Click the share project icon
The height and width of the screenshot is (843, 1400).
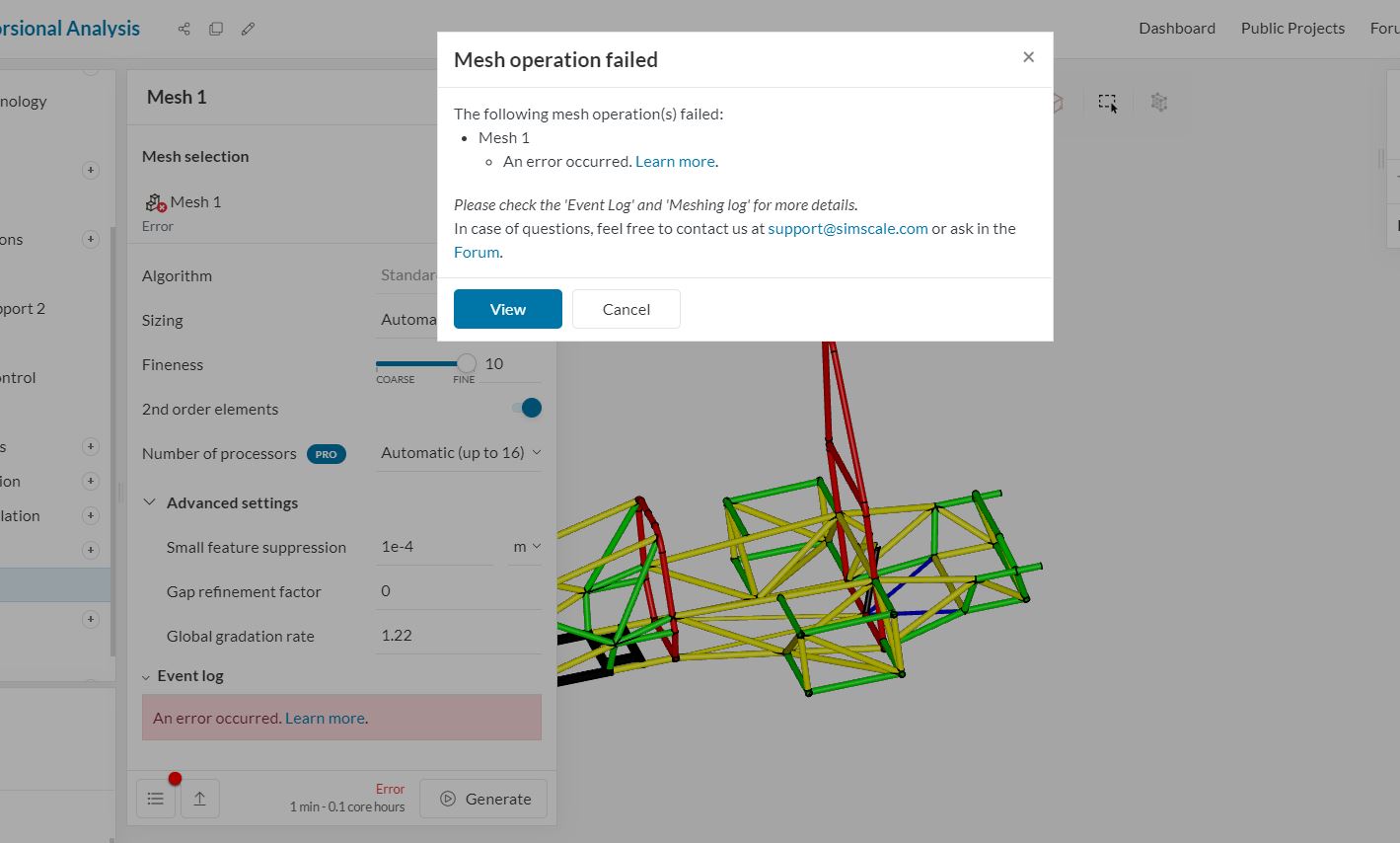coord(184,29)
